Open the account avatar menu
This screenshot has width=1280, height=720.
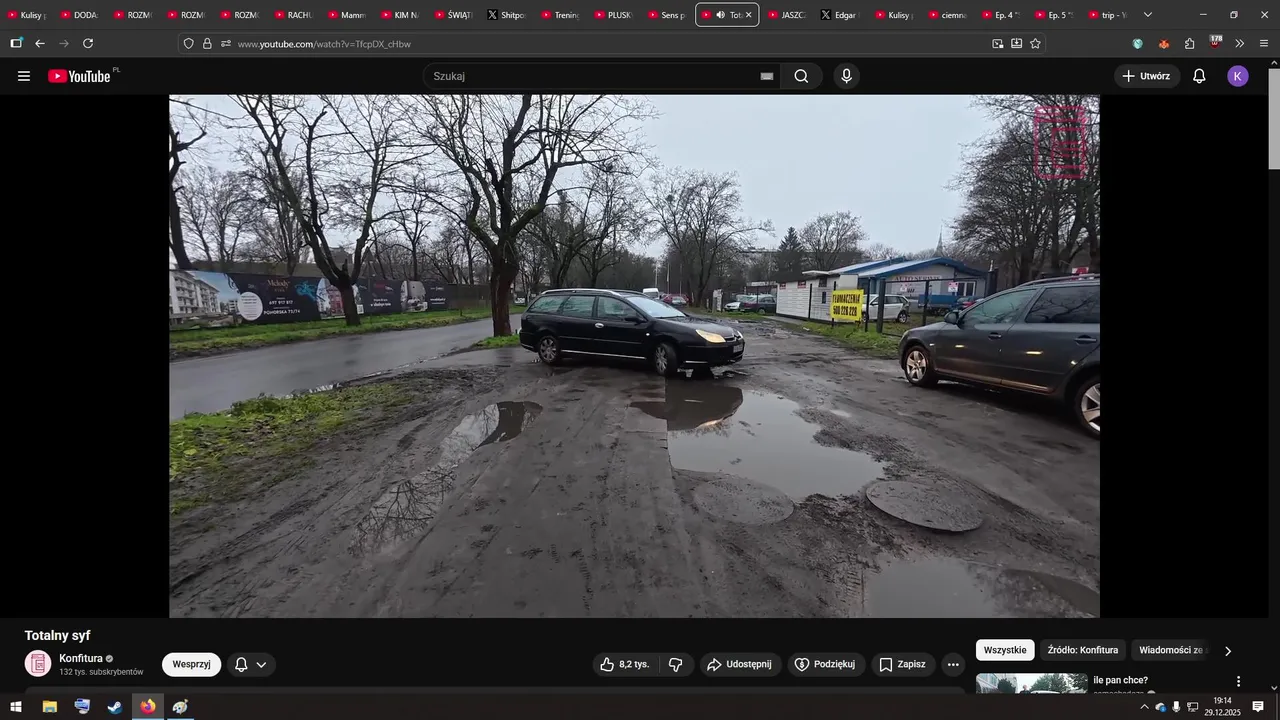click(1238, 76)
